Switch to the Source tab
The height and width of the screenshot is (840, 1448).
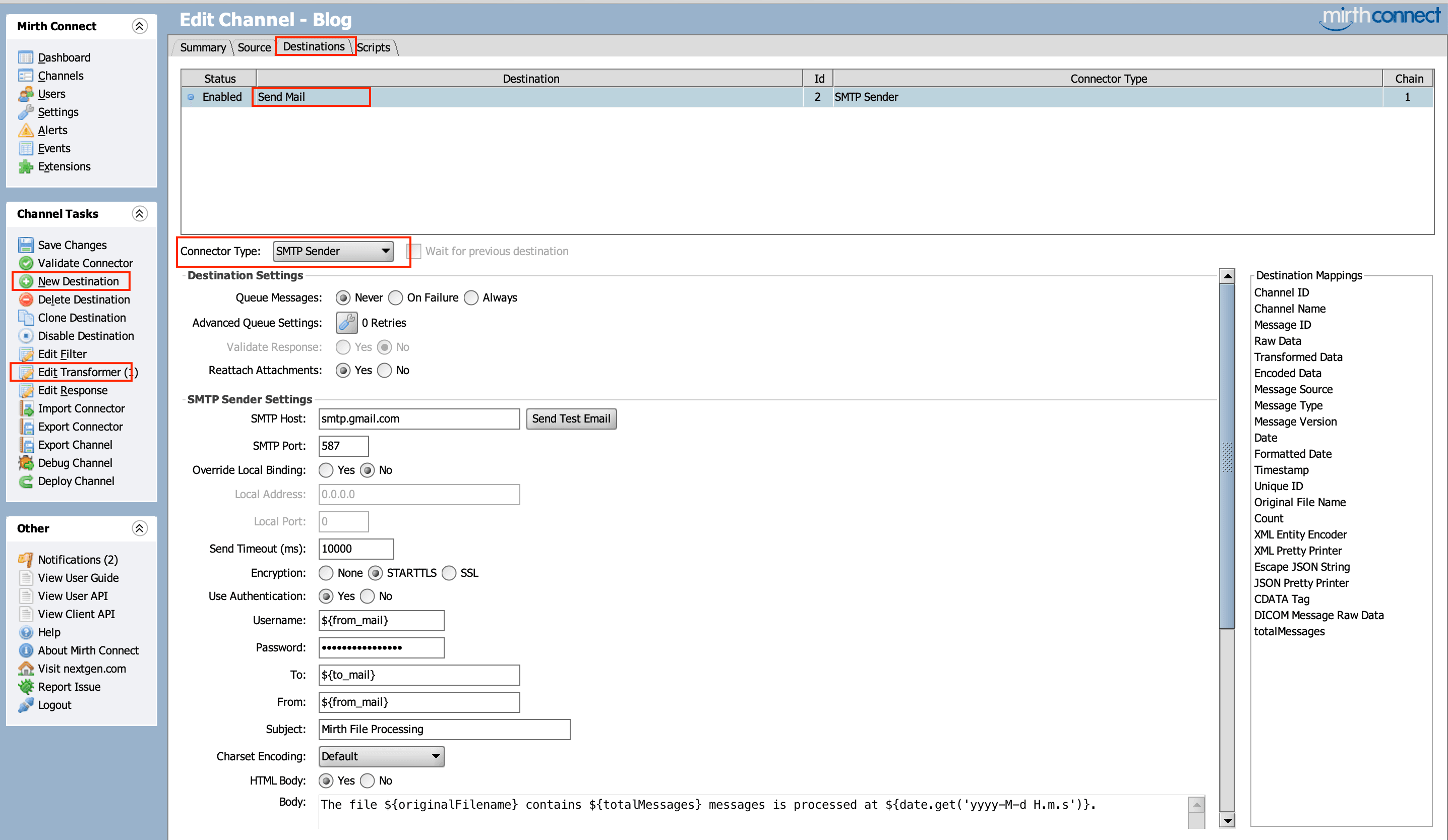[x=254, y=47]
